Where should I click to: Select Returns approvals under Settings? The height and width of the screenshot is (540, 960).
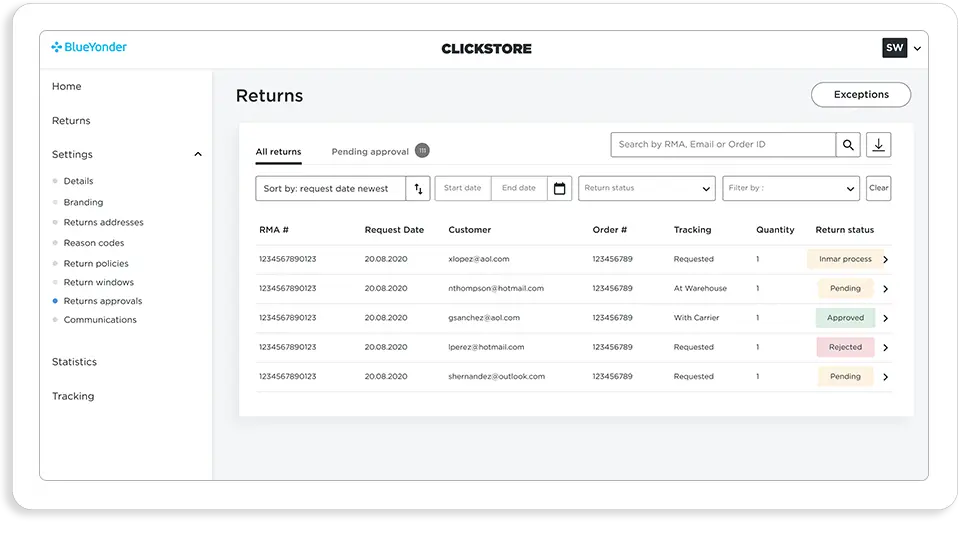tap(103, 301)
